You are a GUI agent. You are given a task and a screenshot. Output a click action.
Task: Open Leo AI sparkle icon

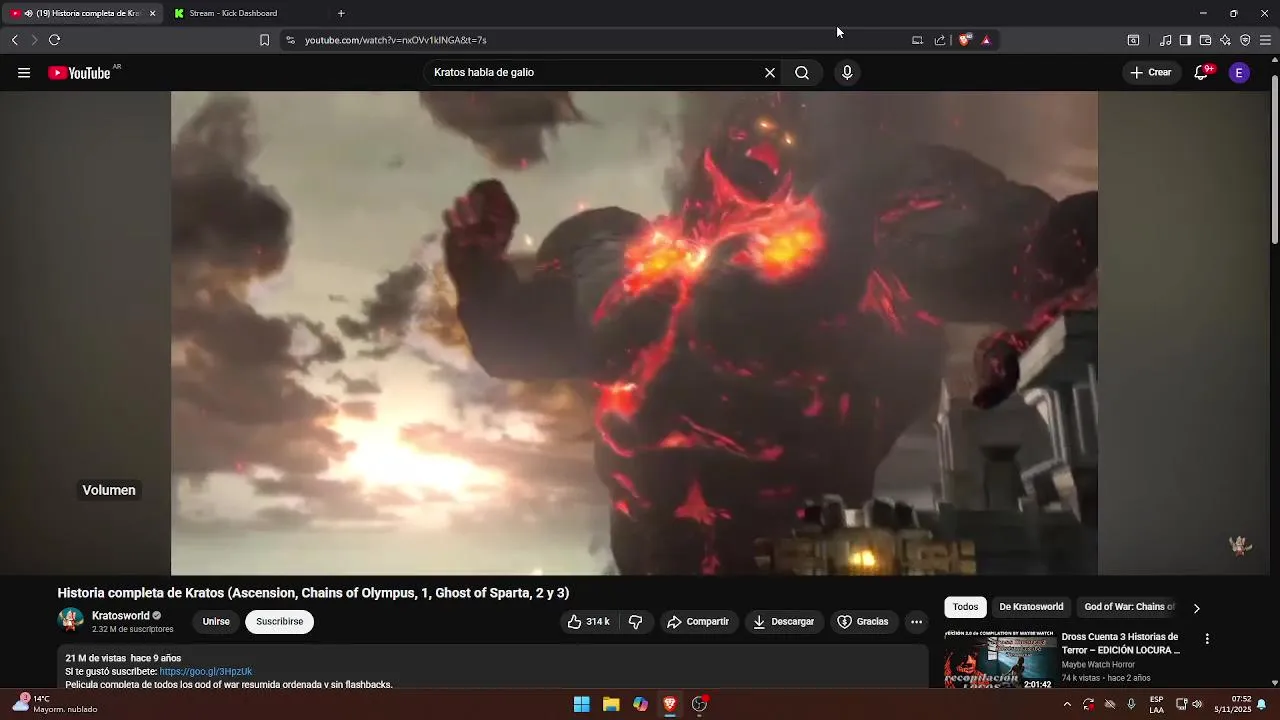click(1225, 40)
